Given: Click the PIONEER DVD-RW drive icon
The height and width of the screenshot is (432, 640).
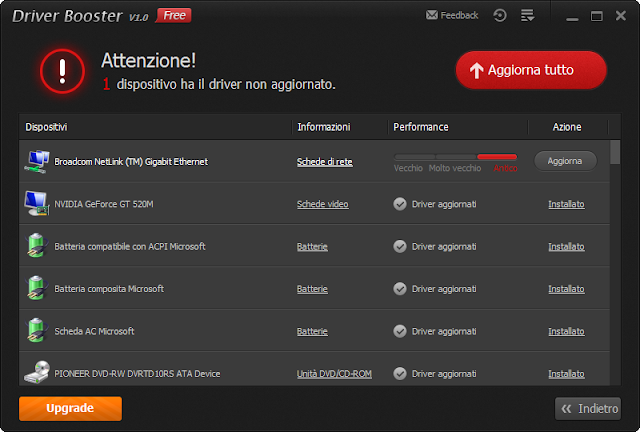Looking at the screenshot, I should click(36, 373).
